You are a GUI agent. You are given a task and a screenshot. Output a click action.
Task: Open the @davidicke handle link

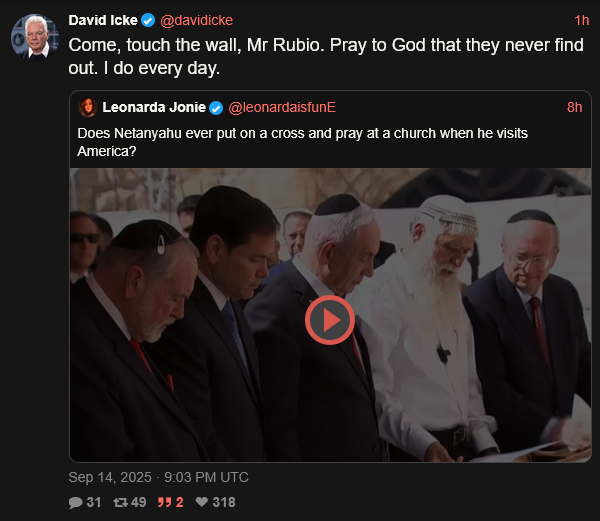[x=196, y=20]
